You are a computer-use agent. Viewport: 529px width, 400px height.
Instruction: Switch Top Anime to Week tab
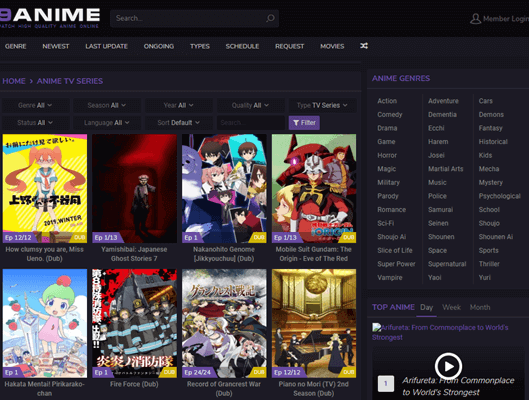[x=451, y=308]
